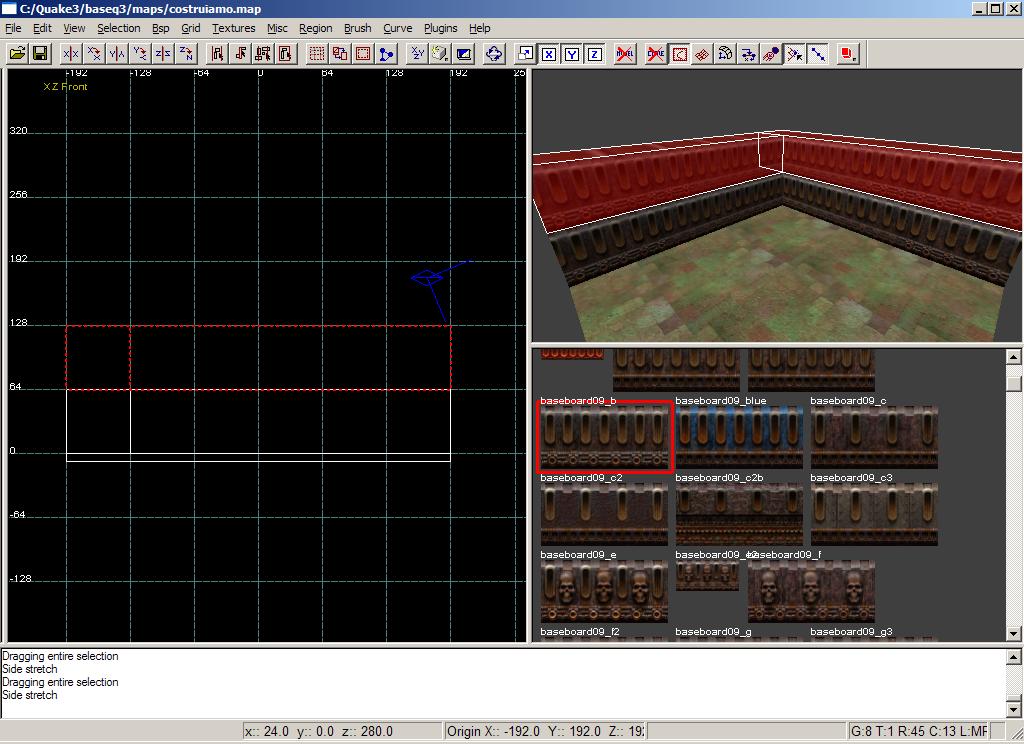
Task: Flip the selection along the X axis
Action: pyautogui.click(x=71, y=54)
